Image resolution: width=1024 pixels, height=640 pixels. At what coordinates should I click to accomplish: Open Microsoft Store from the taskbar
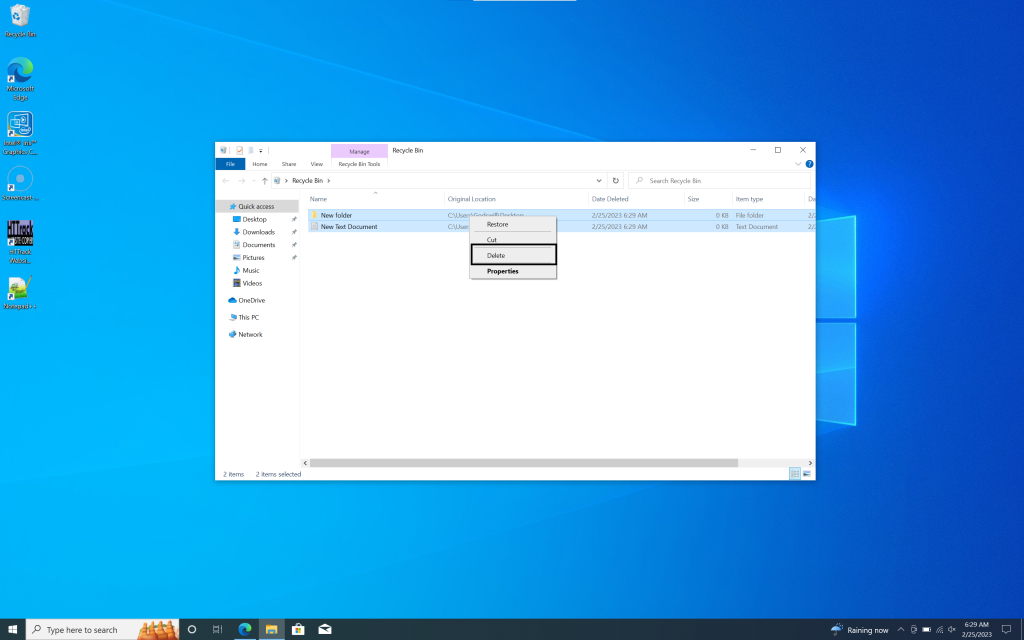click(298, 630)
